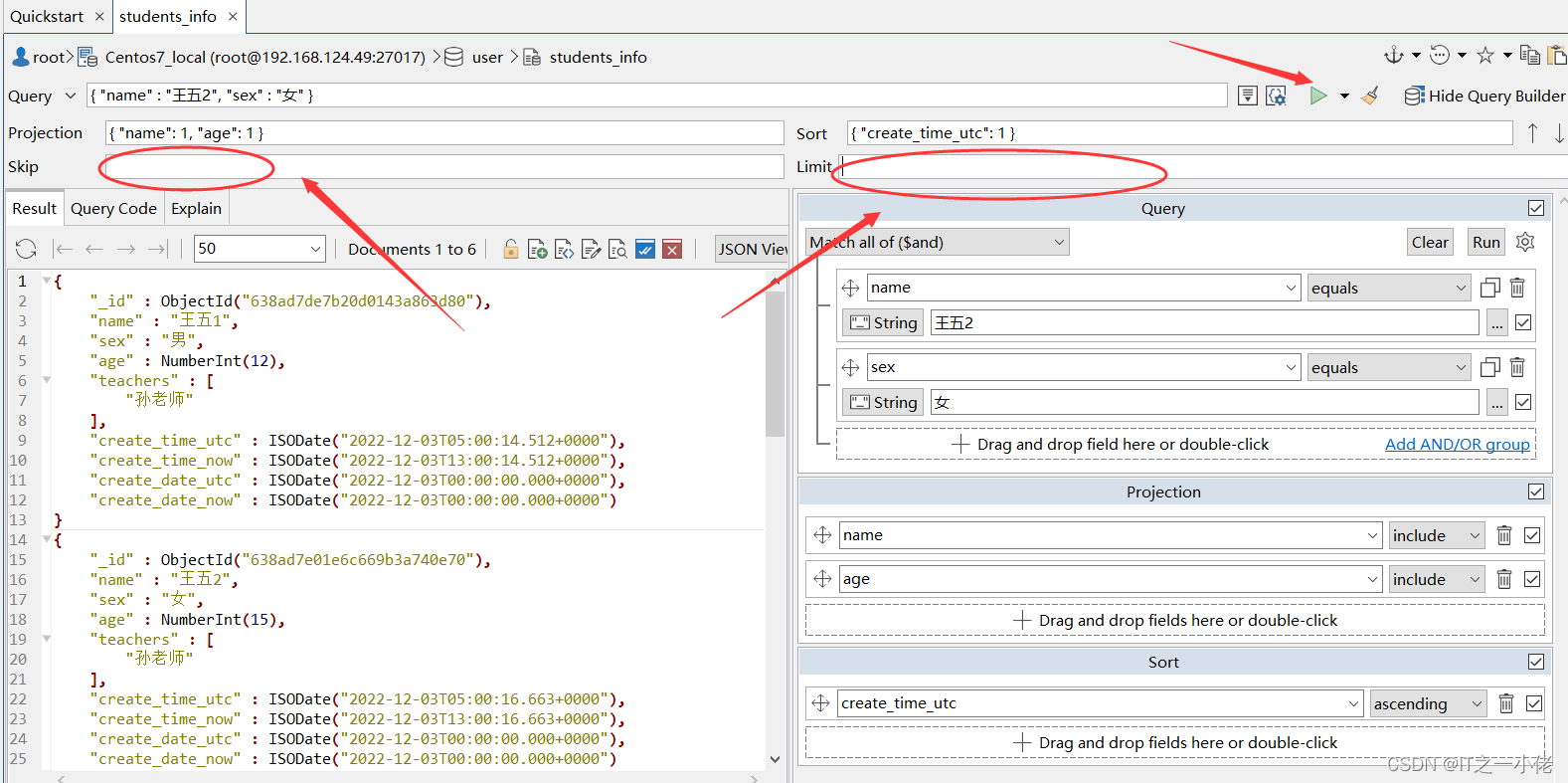This screenshot has height=783, width=1568.
Task: Open the Match all of ($and) dropdown
Action: (938, 242)
